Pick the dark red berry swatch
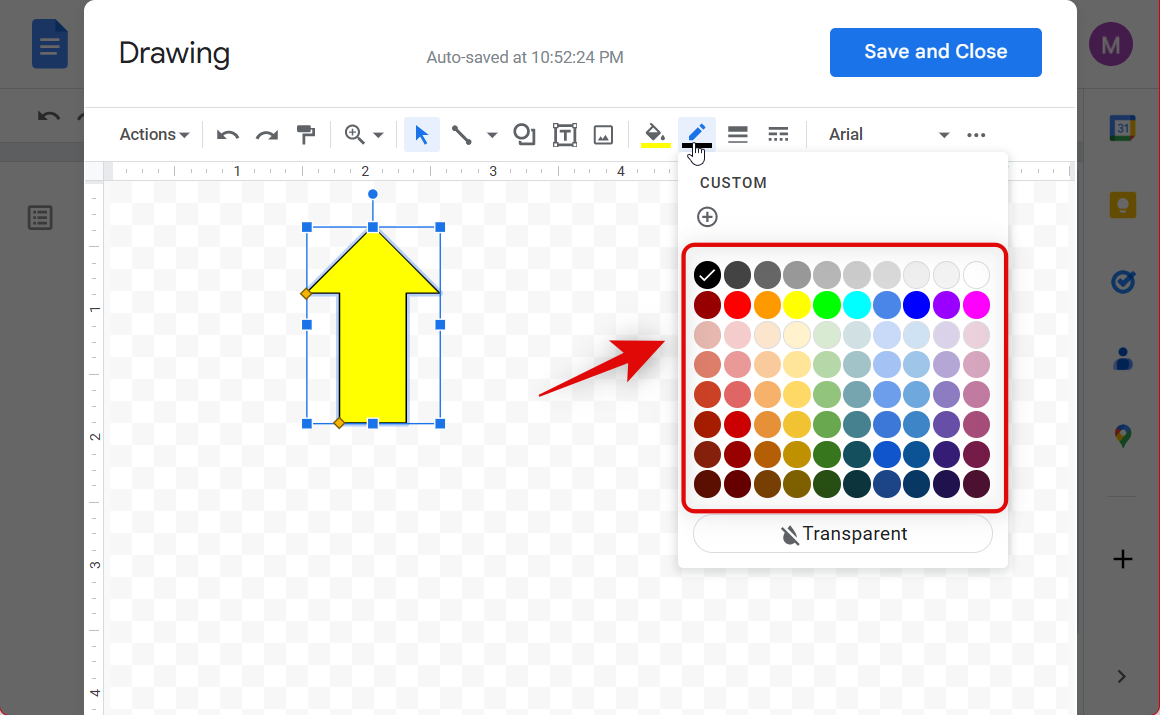1160x715 pixels. click(707, 305)
